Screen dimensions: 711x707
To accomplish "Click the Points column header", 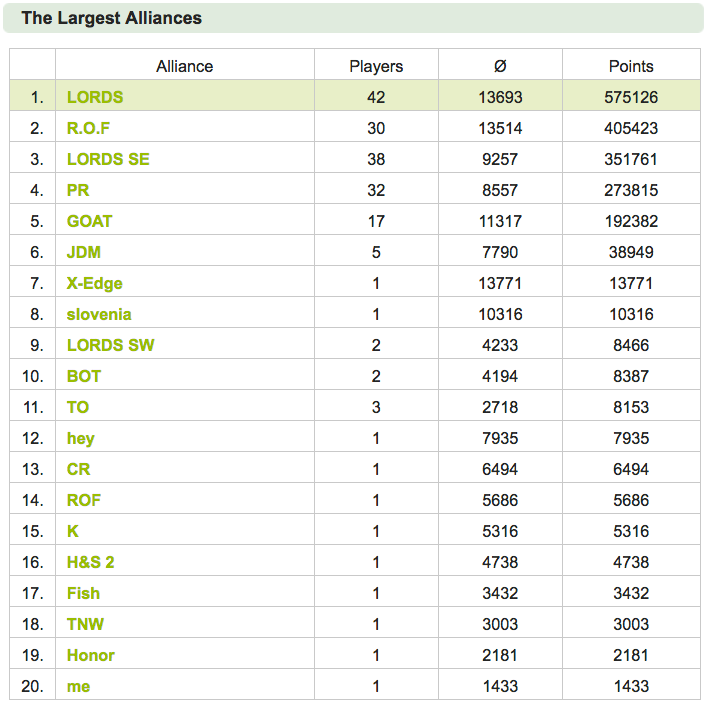I will pos(631,67).
